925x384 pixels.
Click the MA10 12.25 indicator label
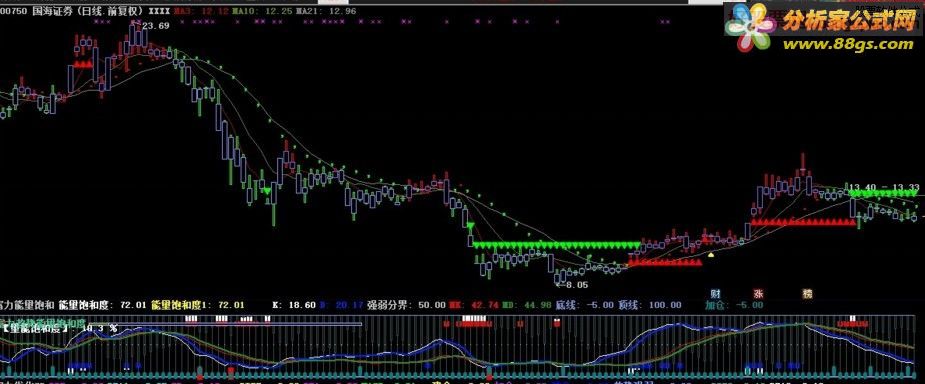[x=261, y=11]
